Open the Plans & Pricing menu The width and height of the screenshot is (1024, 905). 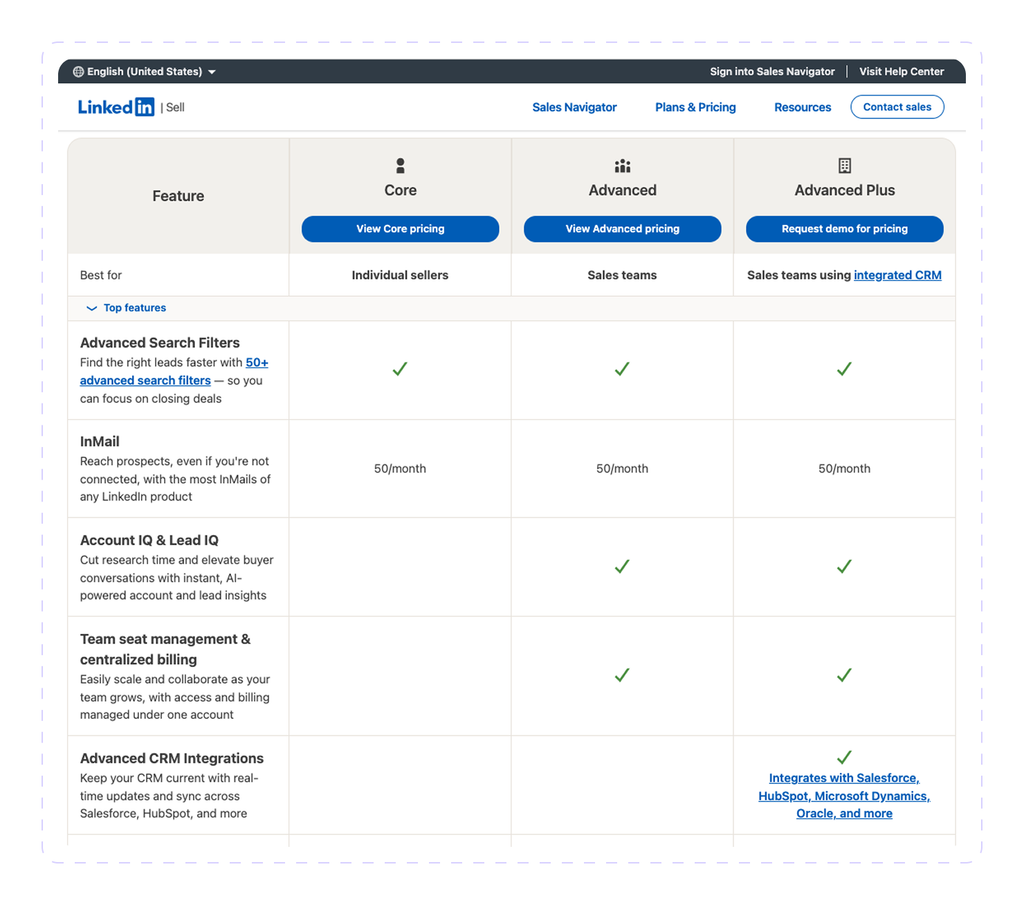pyautogui.click(x=696, y=107)
